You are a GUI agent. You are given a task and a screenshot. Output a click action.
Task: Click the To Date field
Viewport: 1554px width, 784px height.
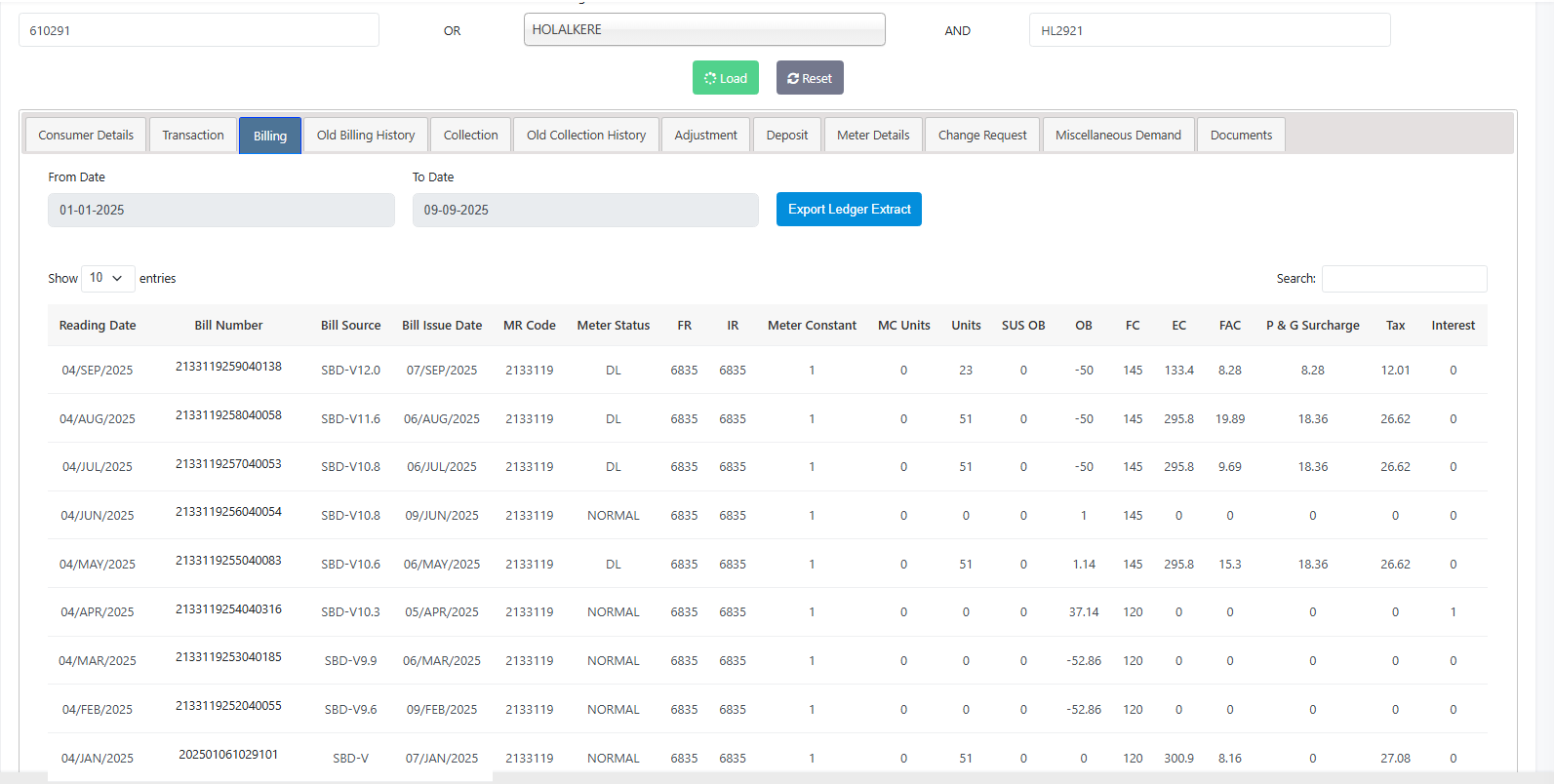(x=585, y=211)
